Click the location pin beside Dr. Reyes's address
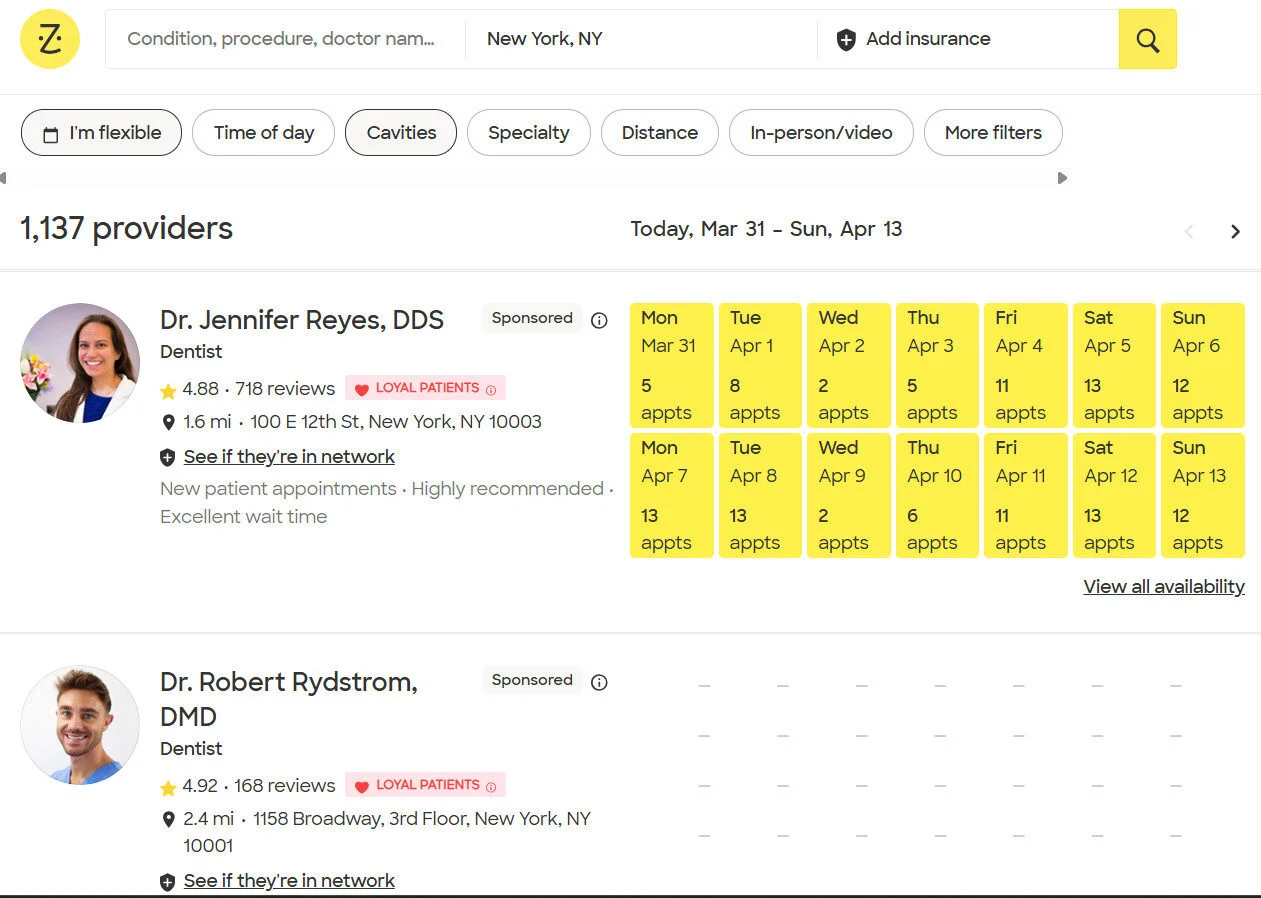This screenshot has height=898, width=1261. pos(168,422)
